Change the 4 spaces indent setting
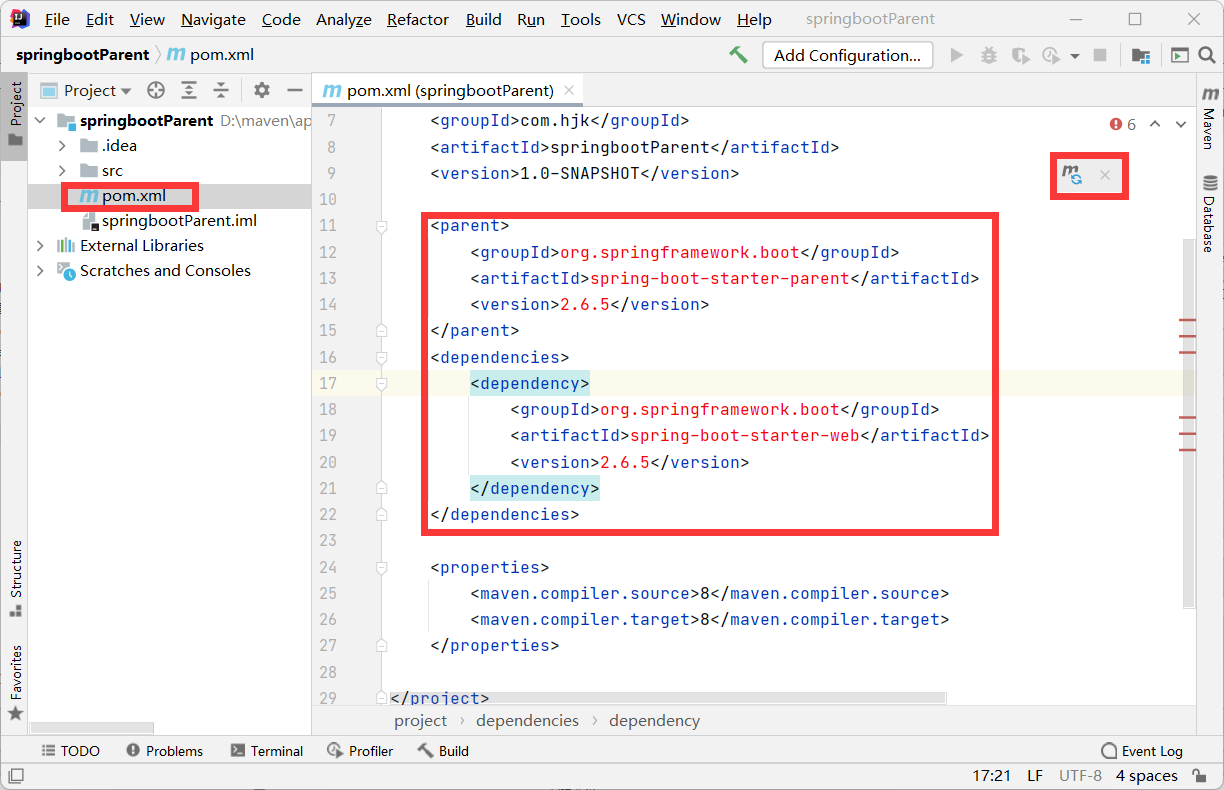Screen dimensions: 1224x790 pos(1147,776)
